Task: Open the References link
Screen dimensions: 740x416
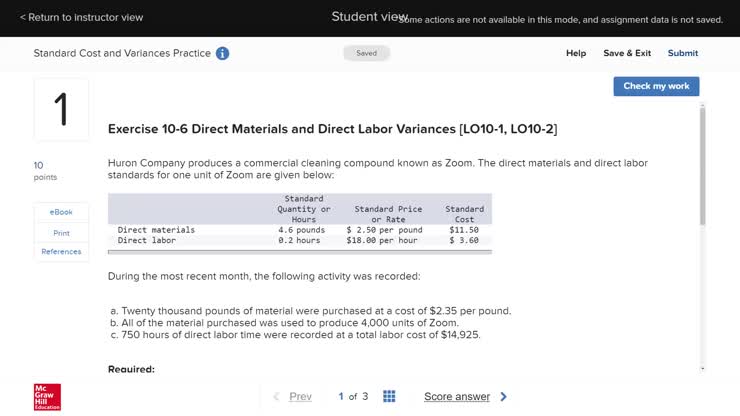Action: point(61,252)
